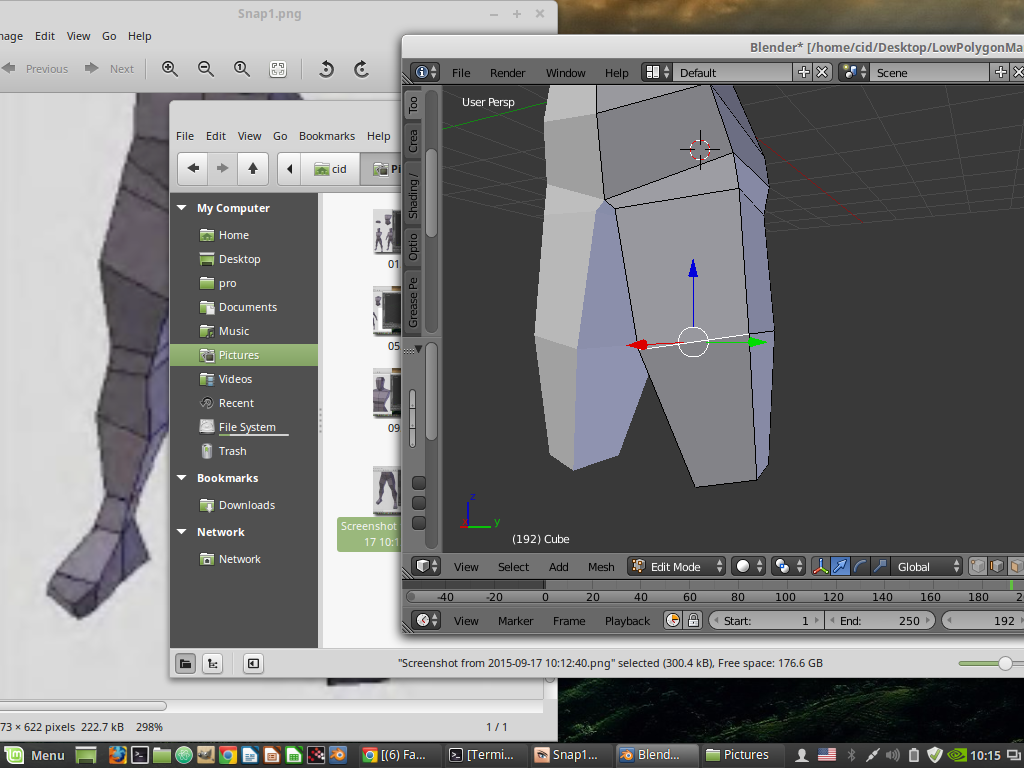Click the Previous button in image viewer
Image resolution: width=1024 pixels, height=768 pixels.
(x=35, y=69)
